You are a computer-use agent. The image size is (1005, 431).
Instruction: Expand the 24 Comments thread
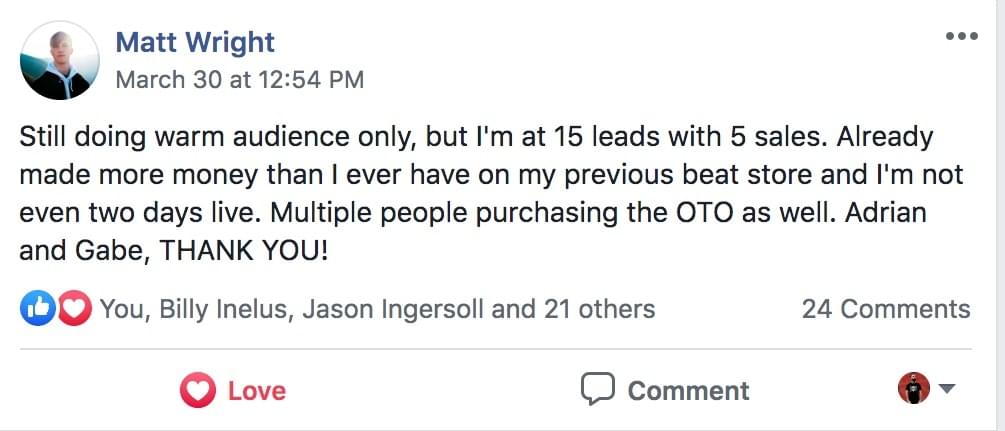[x=885, y=309]
